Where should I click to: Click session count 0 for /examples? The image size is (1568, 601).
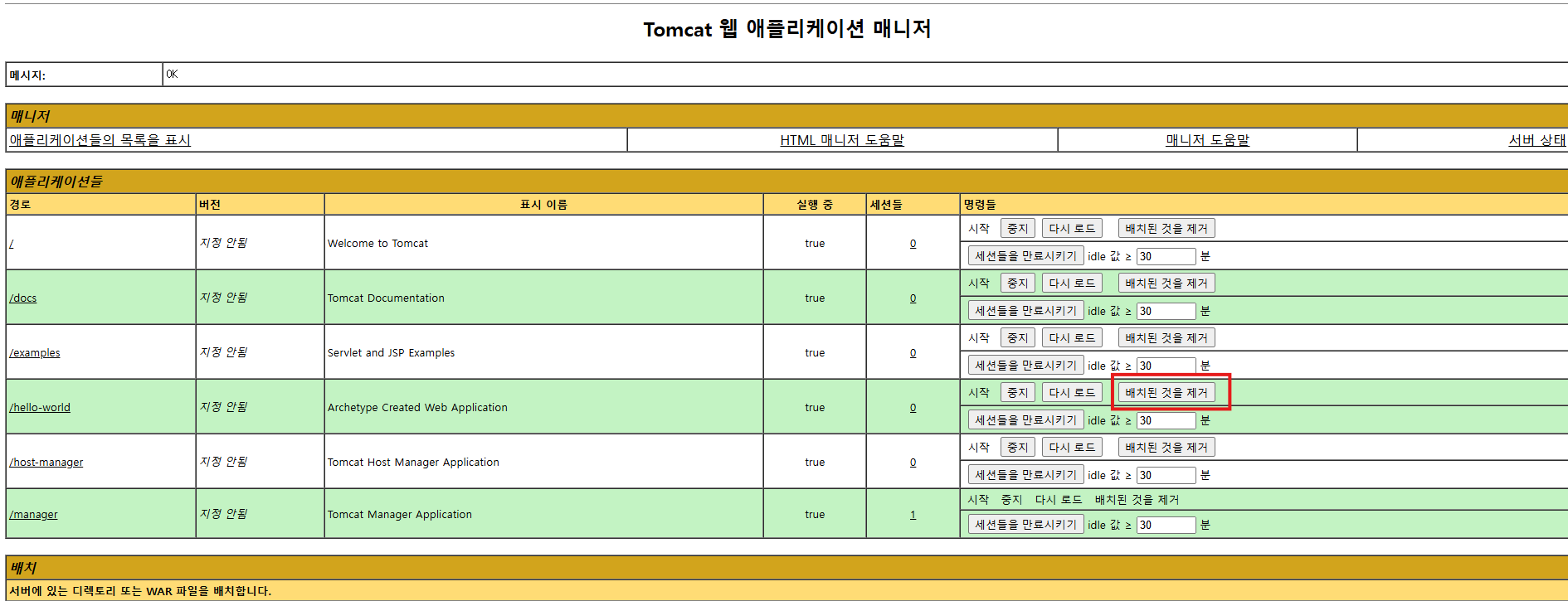click(913, 353)
